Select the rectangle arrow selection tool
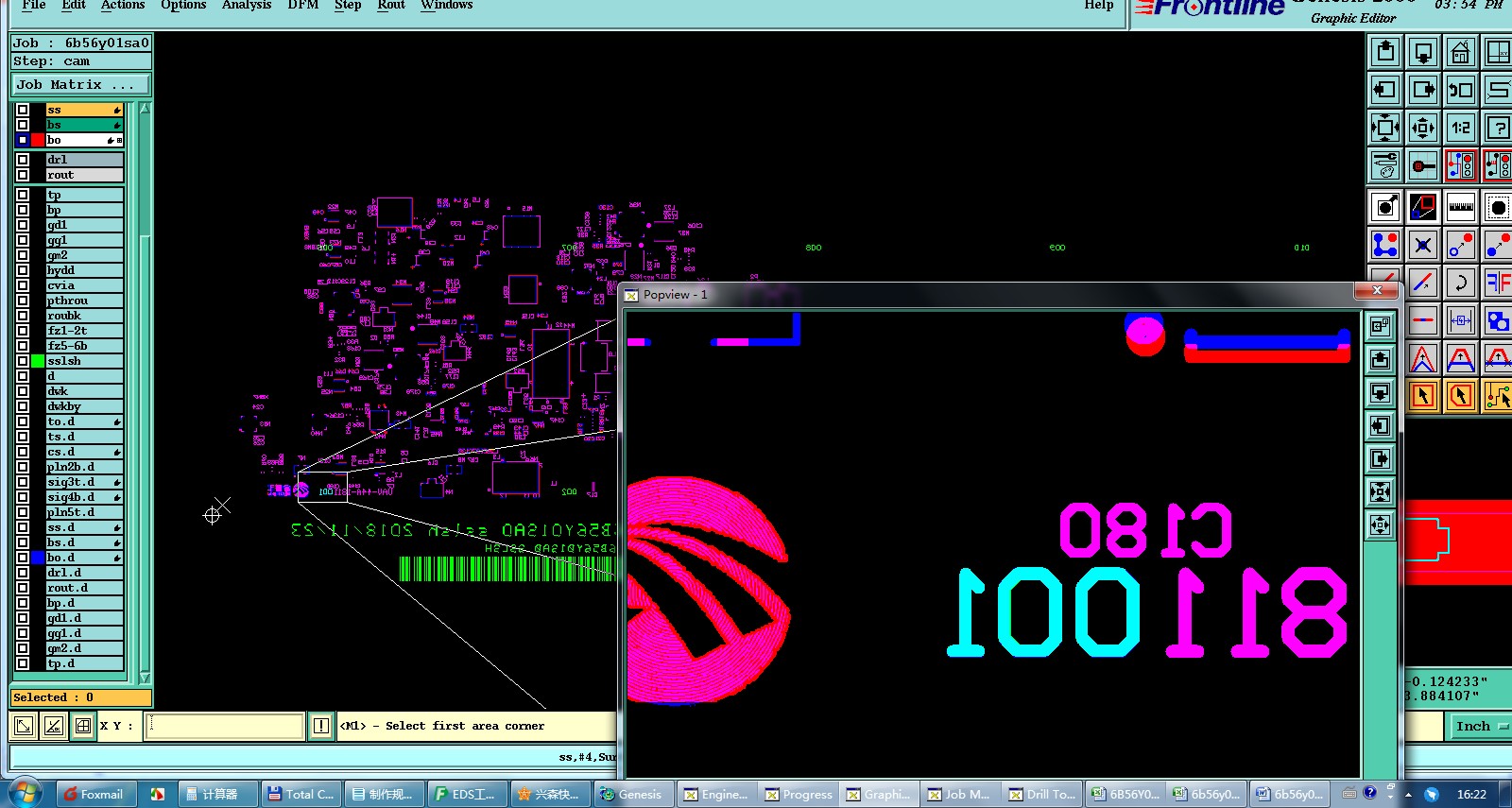 click(1423, 395)
